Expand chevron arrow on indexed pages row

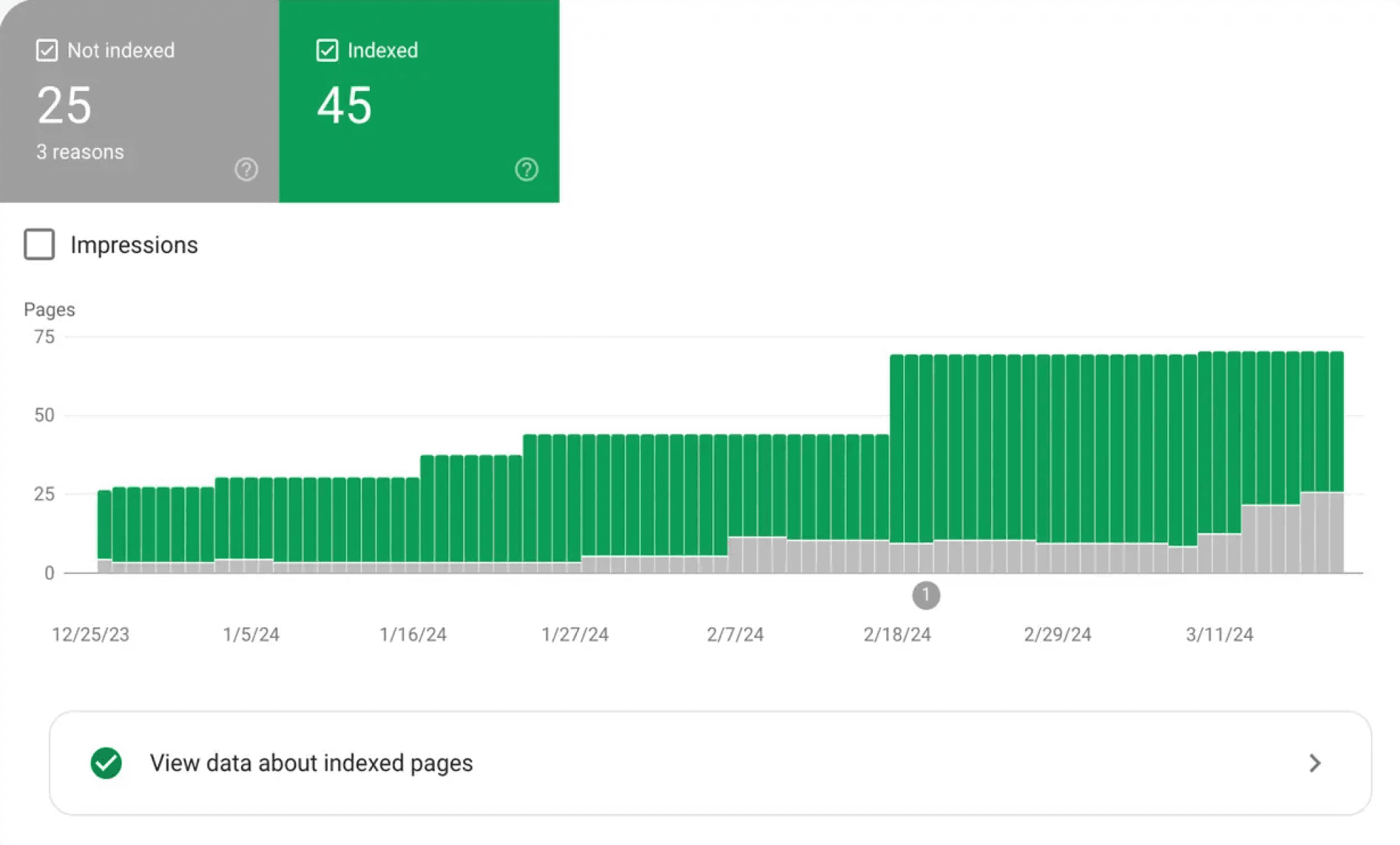pyautogui.click(x=1315, y=763)
